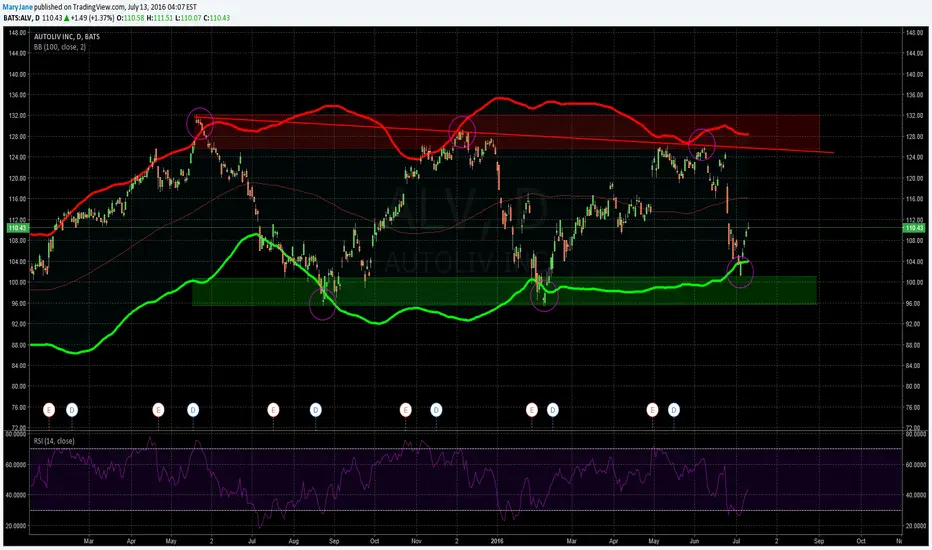Click 96.00 on the right price axis
This screenshot has width=932, height=550.
915,303
